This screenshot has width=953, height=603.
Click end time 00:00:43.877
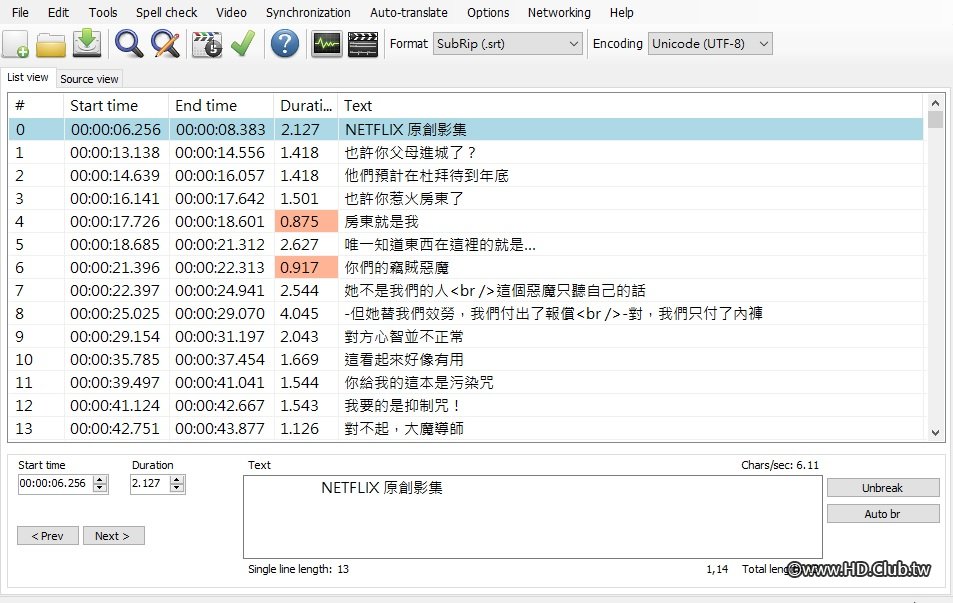click(220, 429)
